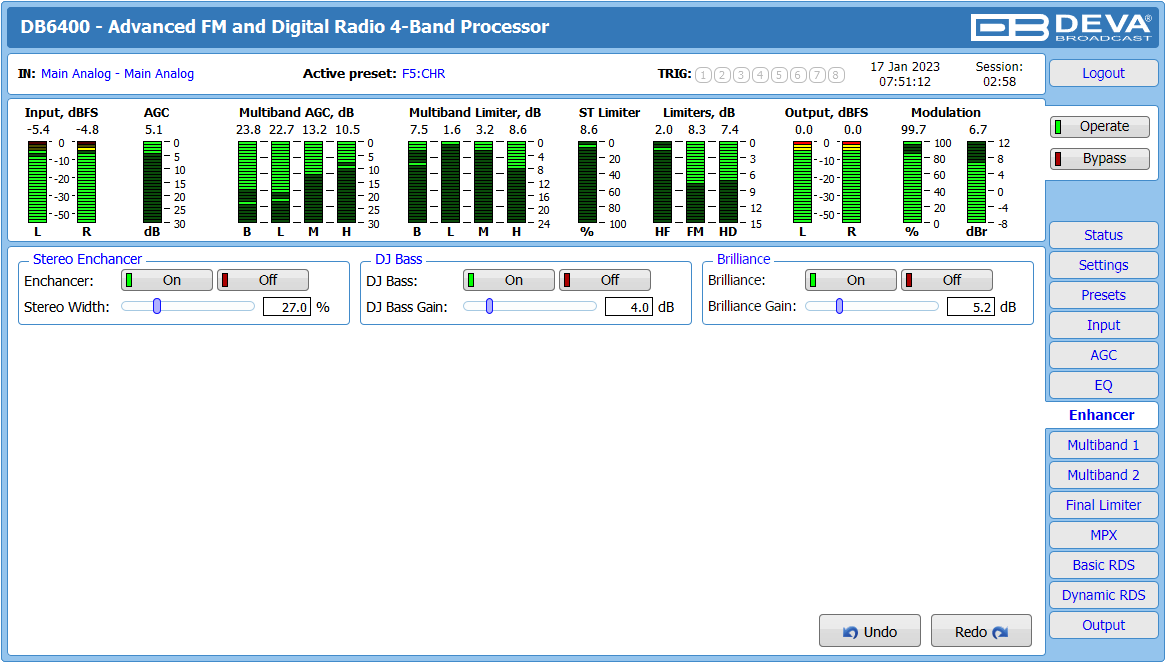Image resolution: width=1166 pixels, height=663 pixels.
Task: Open the Multiband 1 page
Action: coord(1104,445)
